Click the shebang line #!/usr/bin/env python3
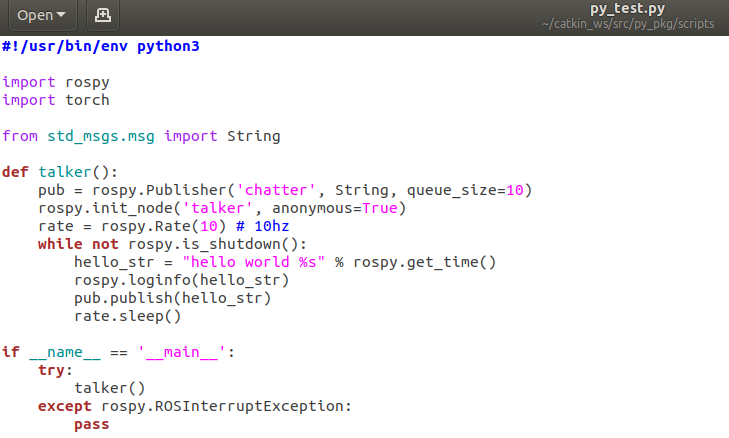This screenshot has width=729, height=438. (100, 46)
